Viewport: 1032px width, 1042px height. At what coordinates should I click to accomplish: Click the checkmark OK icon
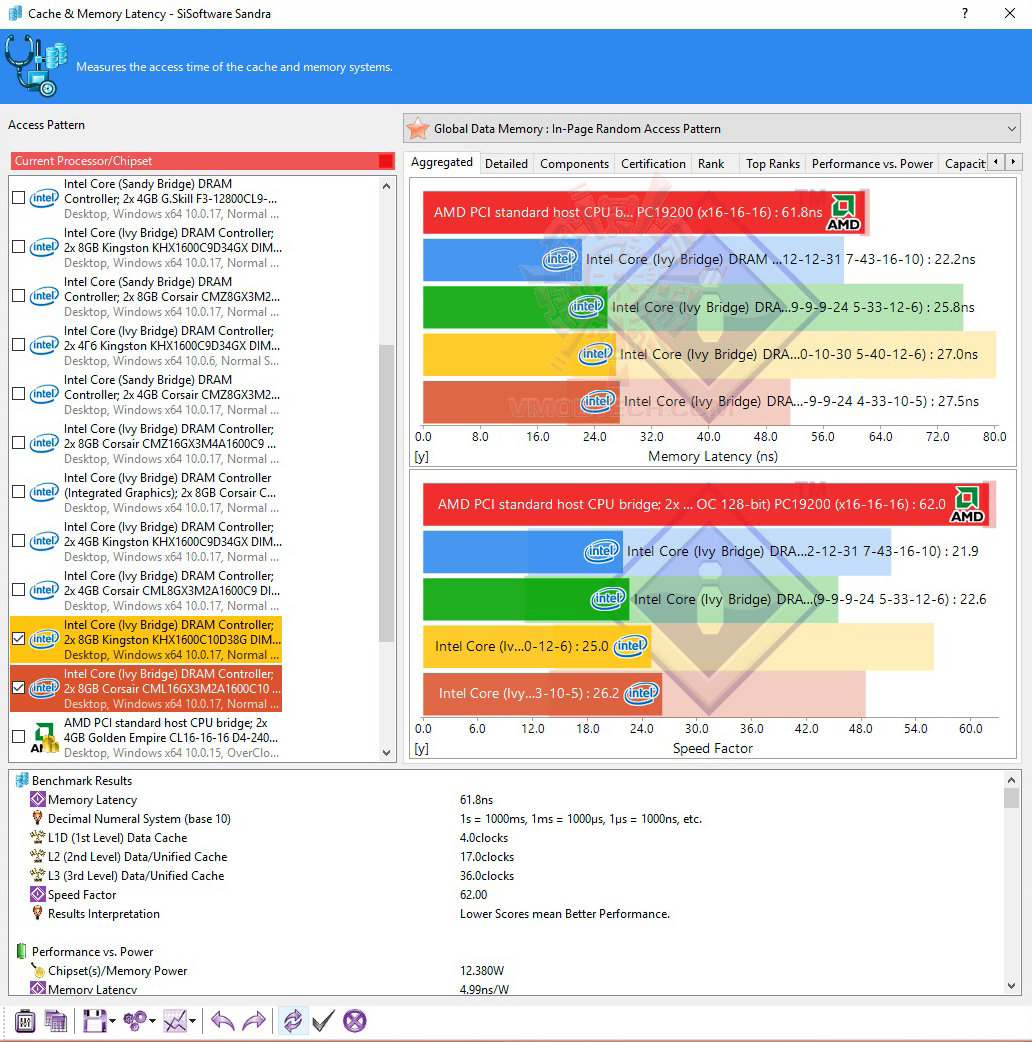coord(323,1021)
